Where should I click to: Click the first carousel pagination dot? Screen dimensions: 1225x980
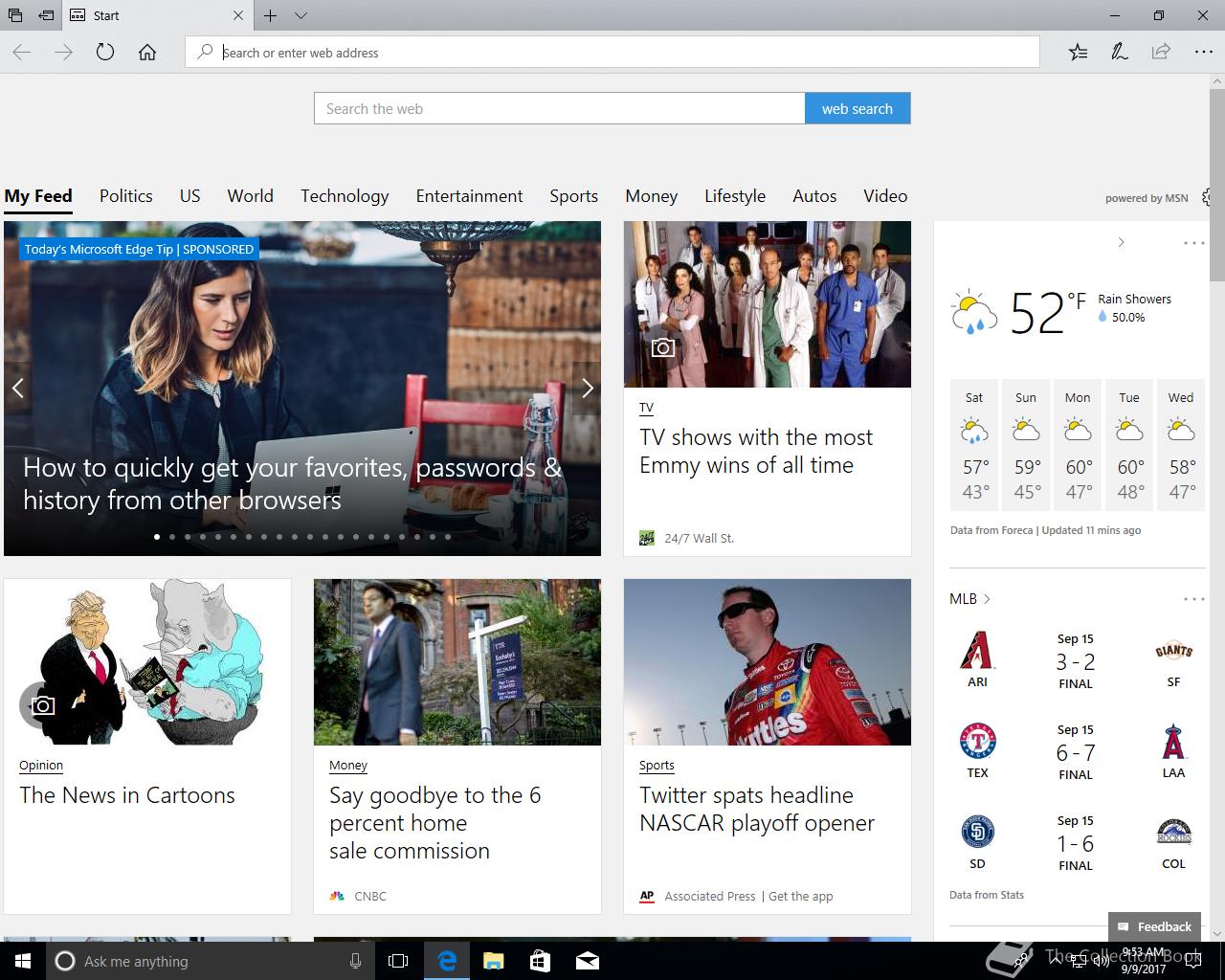(x=157, y=537)
